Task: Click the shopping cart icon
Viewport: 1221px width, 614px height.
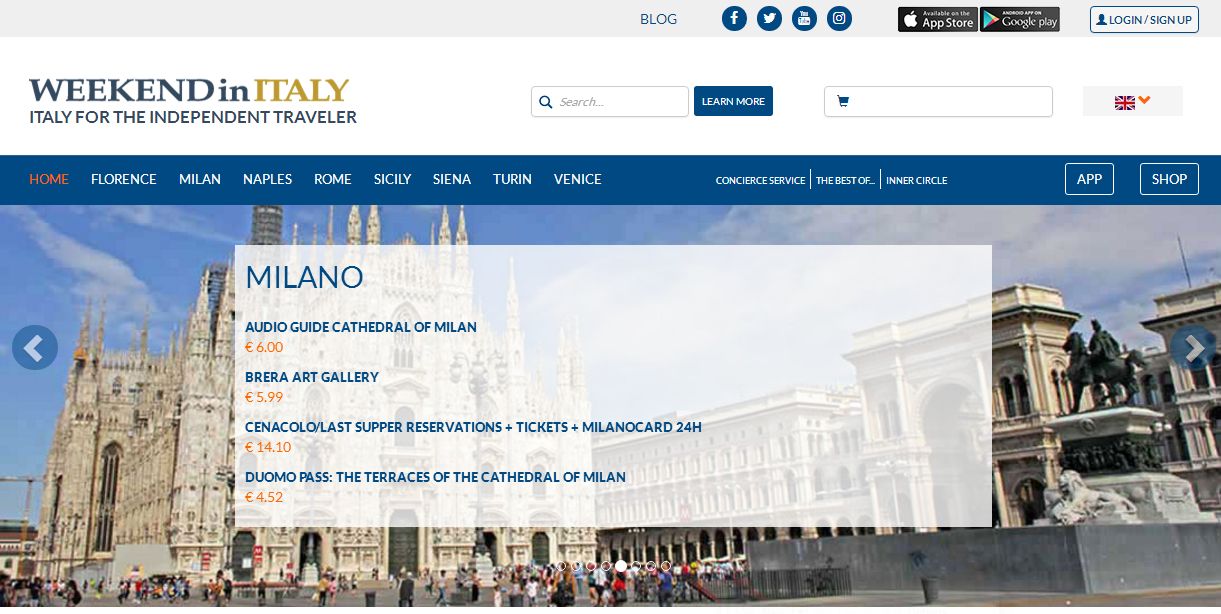Action: (843, 101)
